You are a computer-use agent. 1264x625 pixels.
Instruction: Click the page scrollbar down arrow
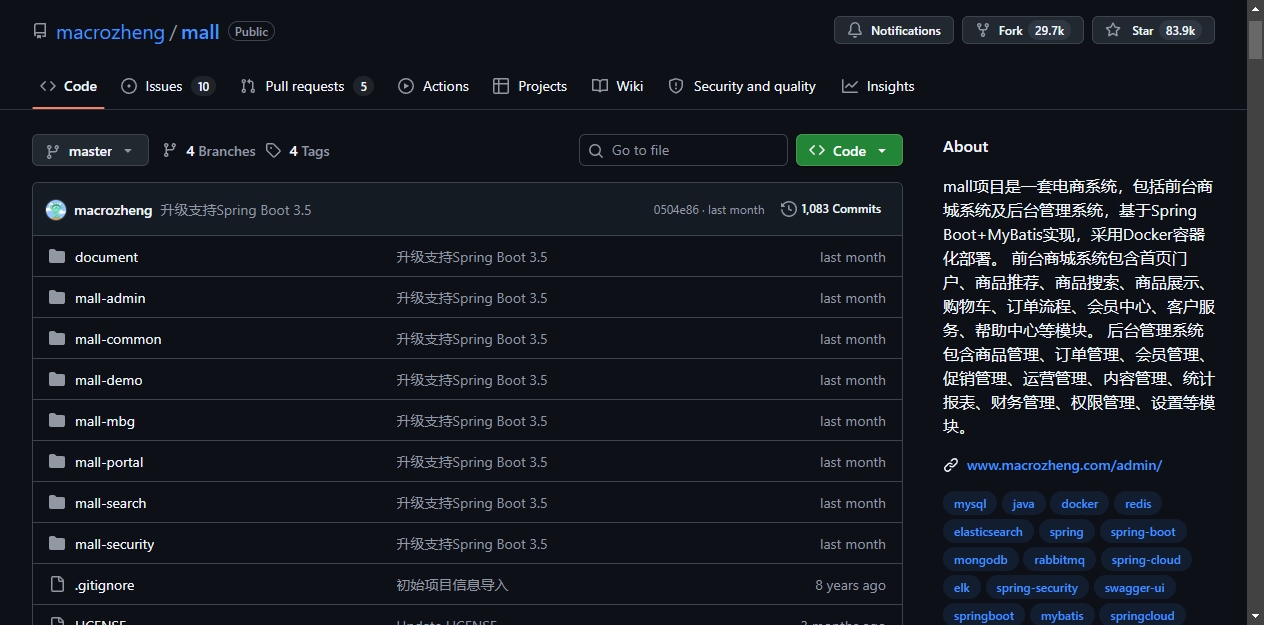(1256, 616)
